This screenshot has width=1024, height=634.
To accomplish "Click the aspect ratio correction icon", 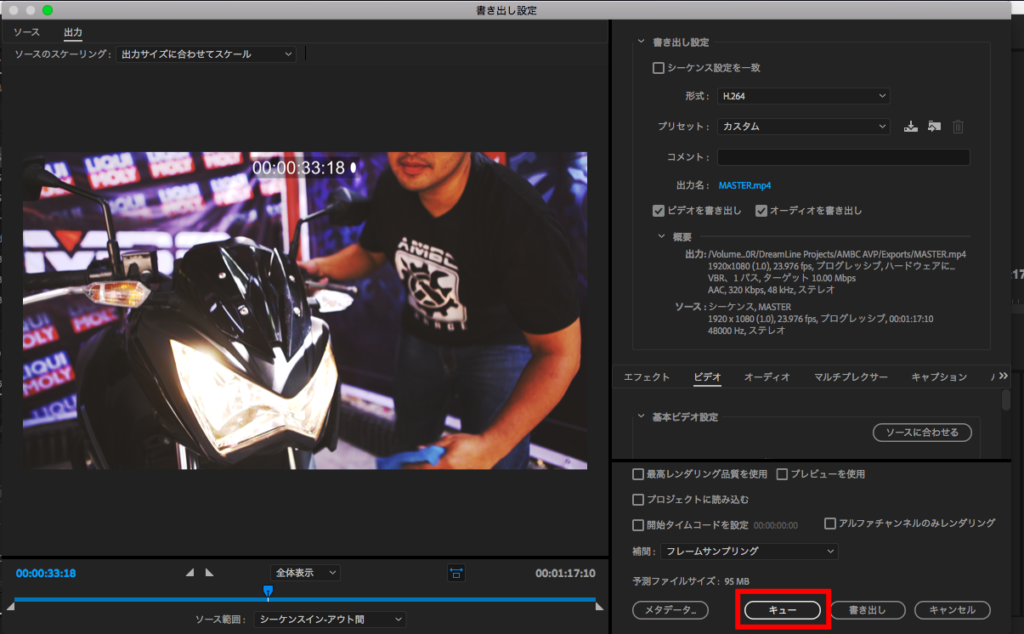I will click(456, 573).
